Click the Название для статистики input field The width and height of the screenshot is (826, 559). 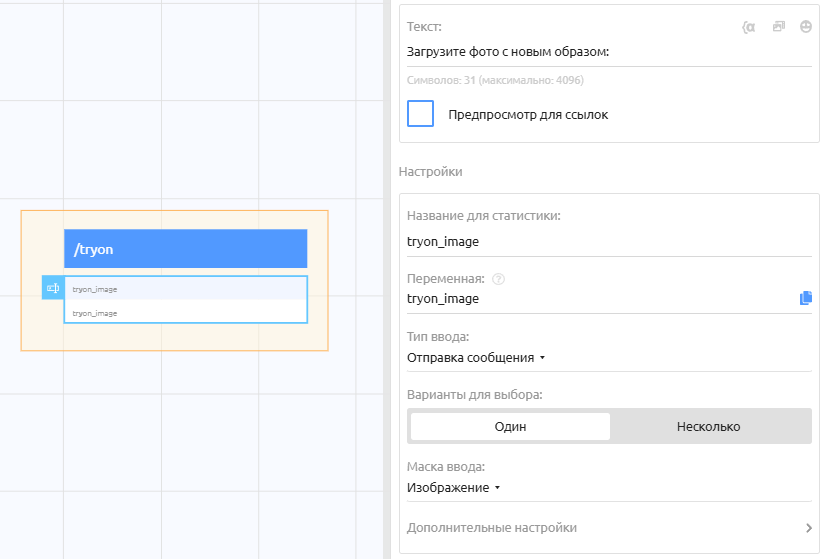(x=600, y=241)
